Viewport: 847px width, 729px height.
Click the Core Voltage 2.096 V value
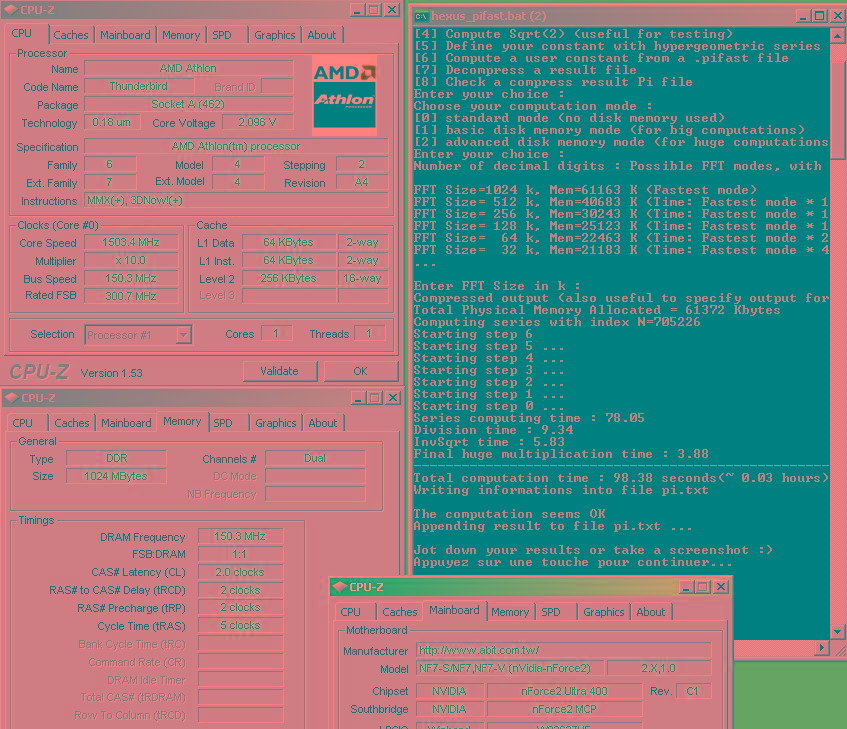pos(257,123)
